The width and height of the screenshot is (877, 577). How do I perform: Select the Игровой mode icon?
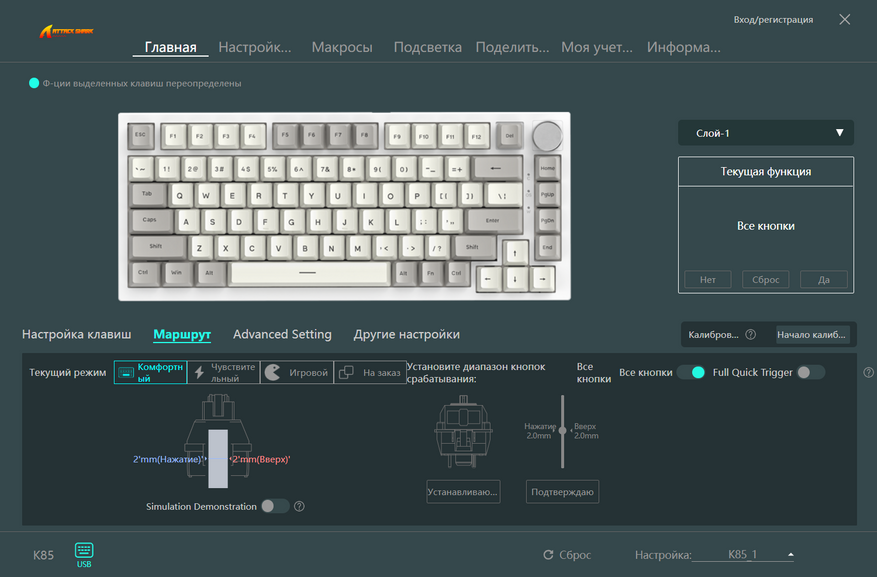[272, 372]
